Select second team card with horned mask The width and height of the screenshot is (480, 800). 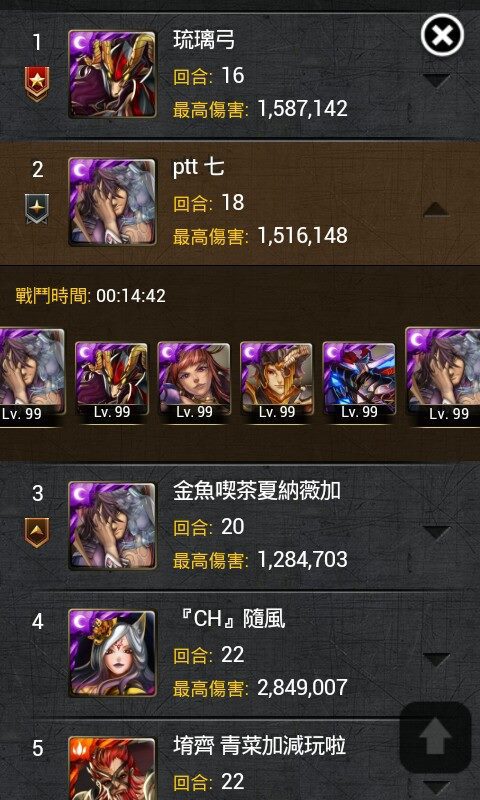pyautogui.click(x=111, y=380)
